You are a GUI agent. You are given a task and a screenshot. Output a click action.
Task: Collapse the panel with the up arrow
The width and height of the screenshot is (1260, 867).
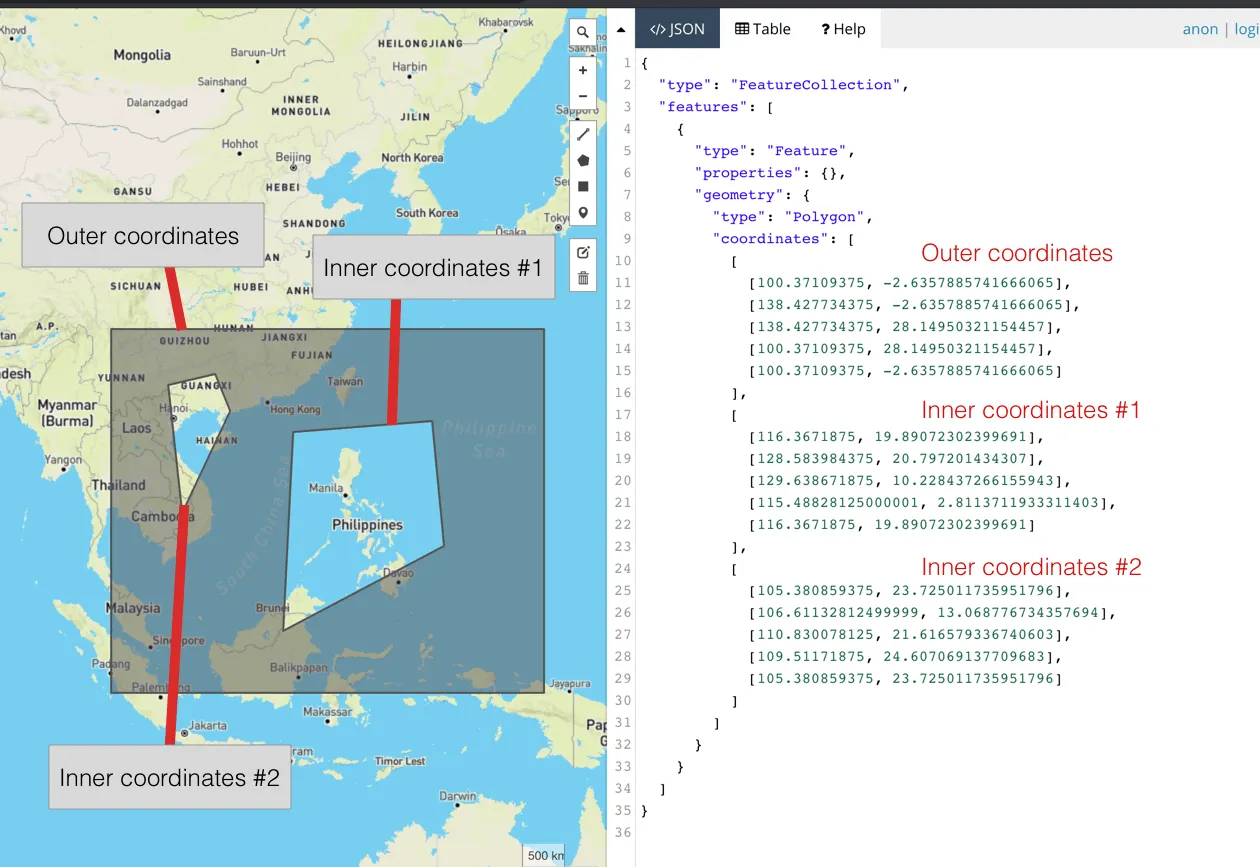(x=621, y=30)
